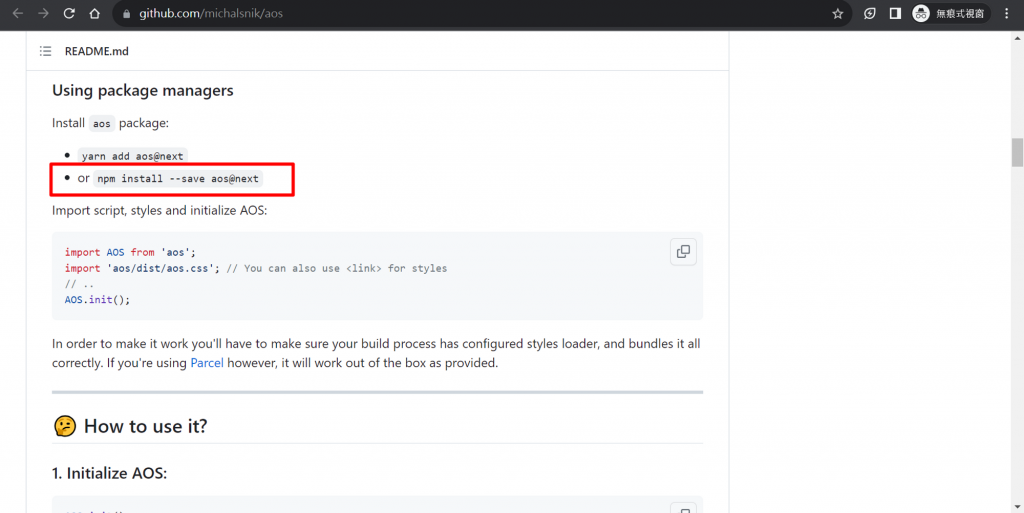Open the extension icon next to bookmark star
The width and height of the screenshot is (1024, 513).
(870, 14)
